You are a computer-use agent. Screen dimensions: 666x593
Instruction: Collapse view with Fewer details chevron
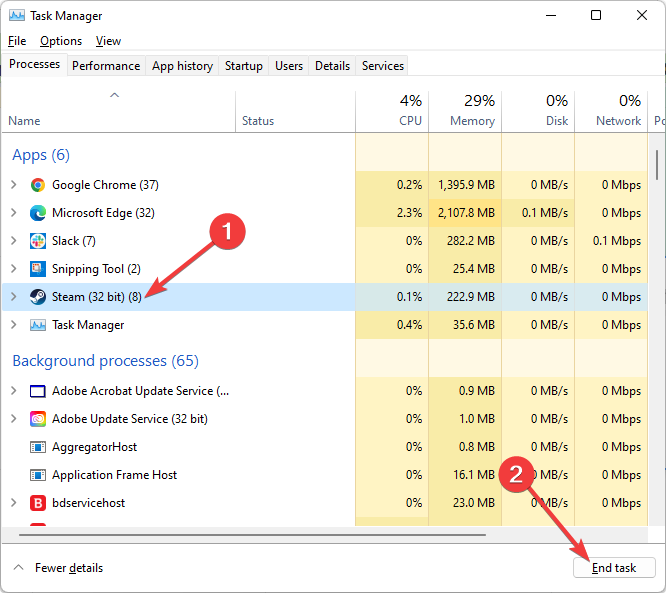[x=18, y=568]
